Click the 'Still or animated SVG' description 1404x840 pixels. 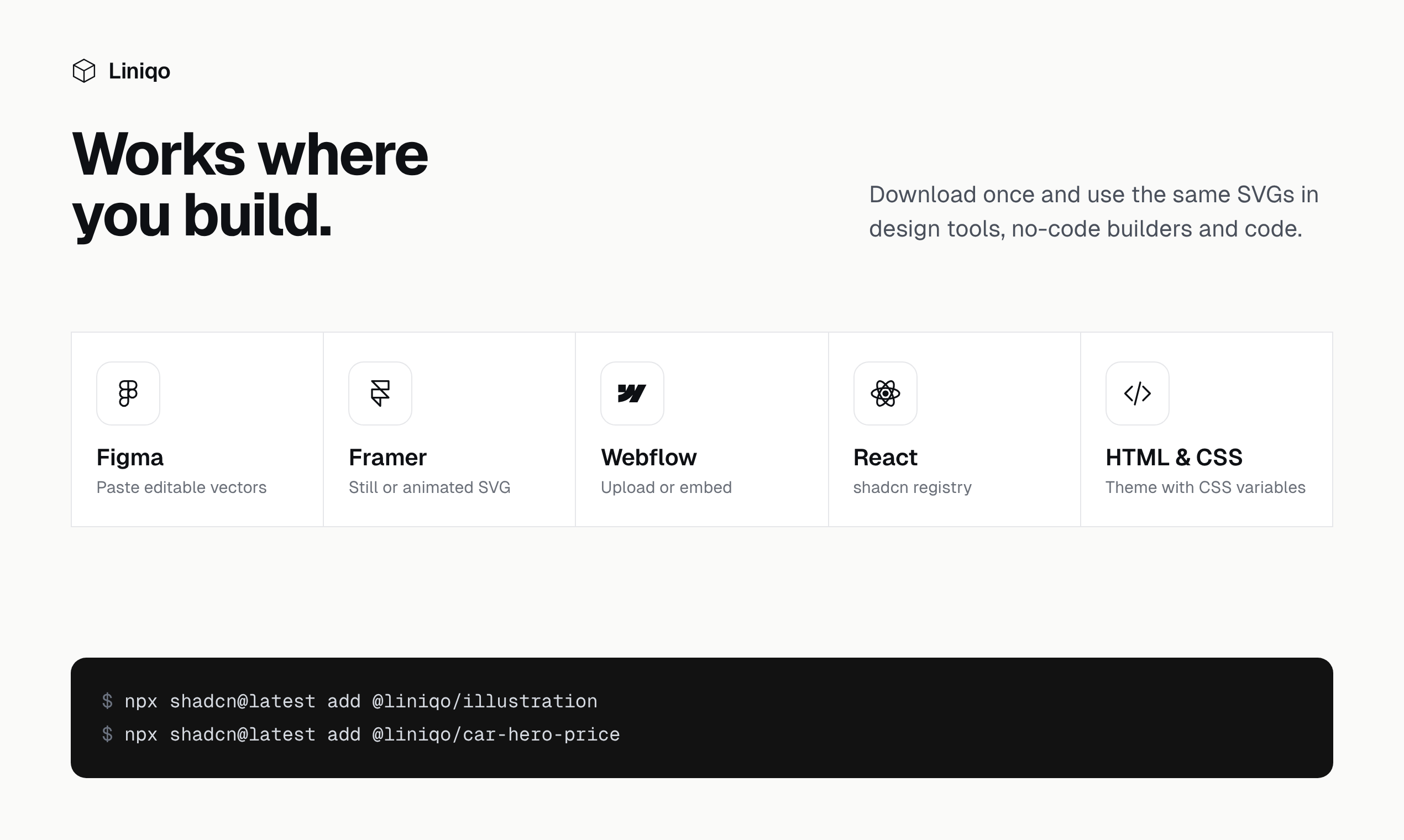pyautogui.click(x=429, y=487)
